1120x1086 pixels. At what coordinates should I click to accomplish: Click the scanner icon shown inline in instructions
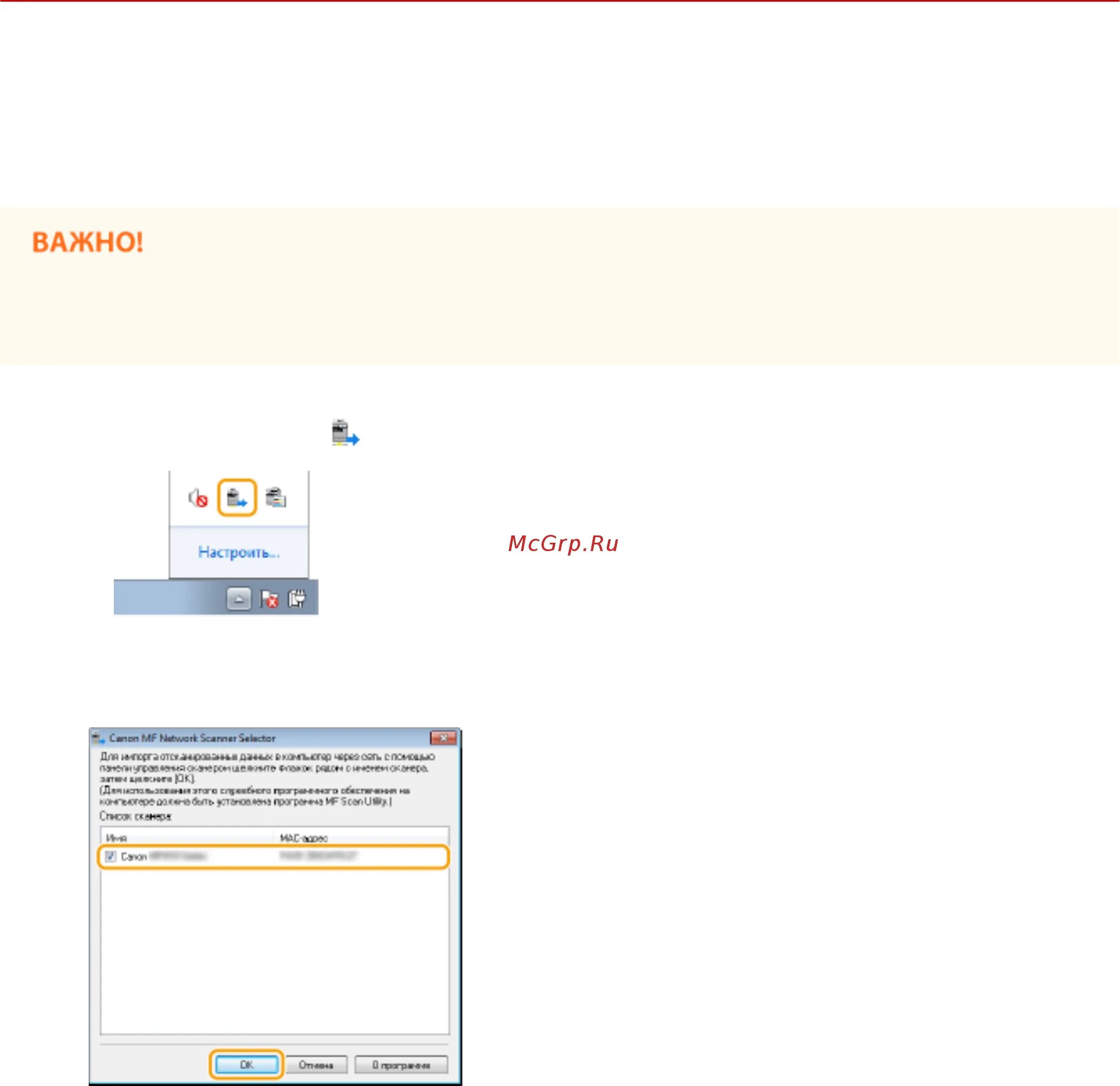pyautogui.click(x=345, y=433)
